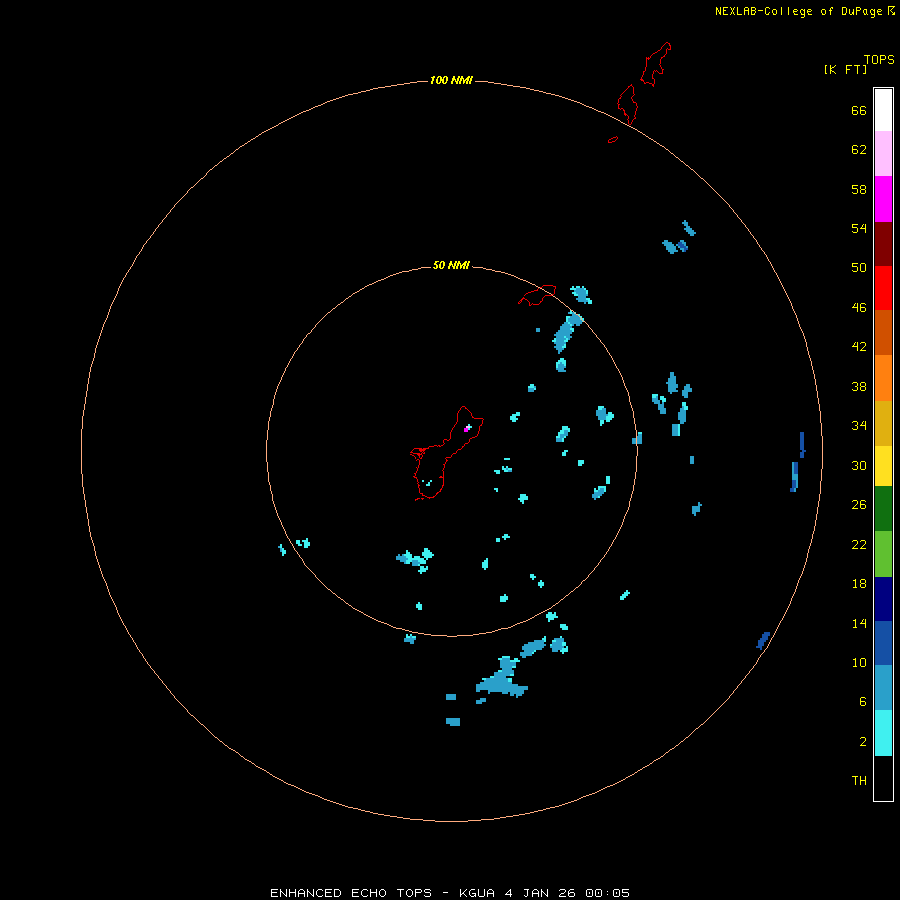The width and height of the screenshot is (900, 900).
Task: Click the magenta 58 kft legend swatch
Action: click(883, 199)
